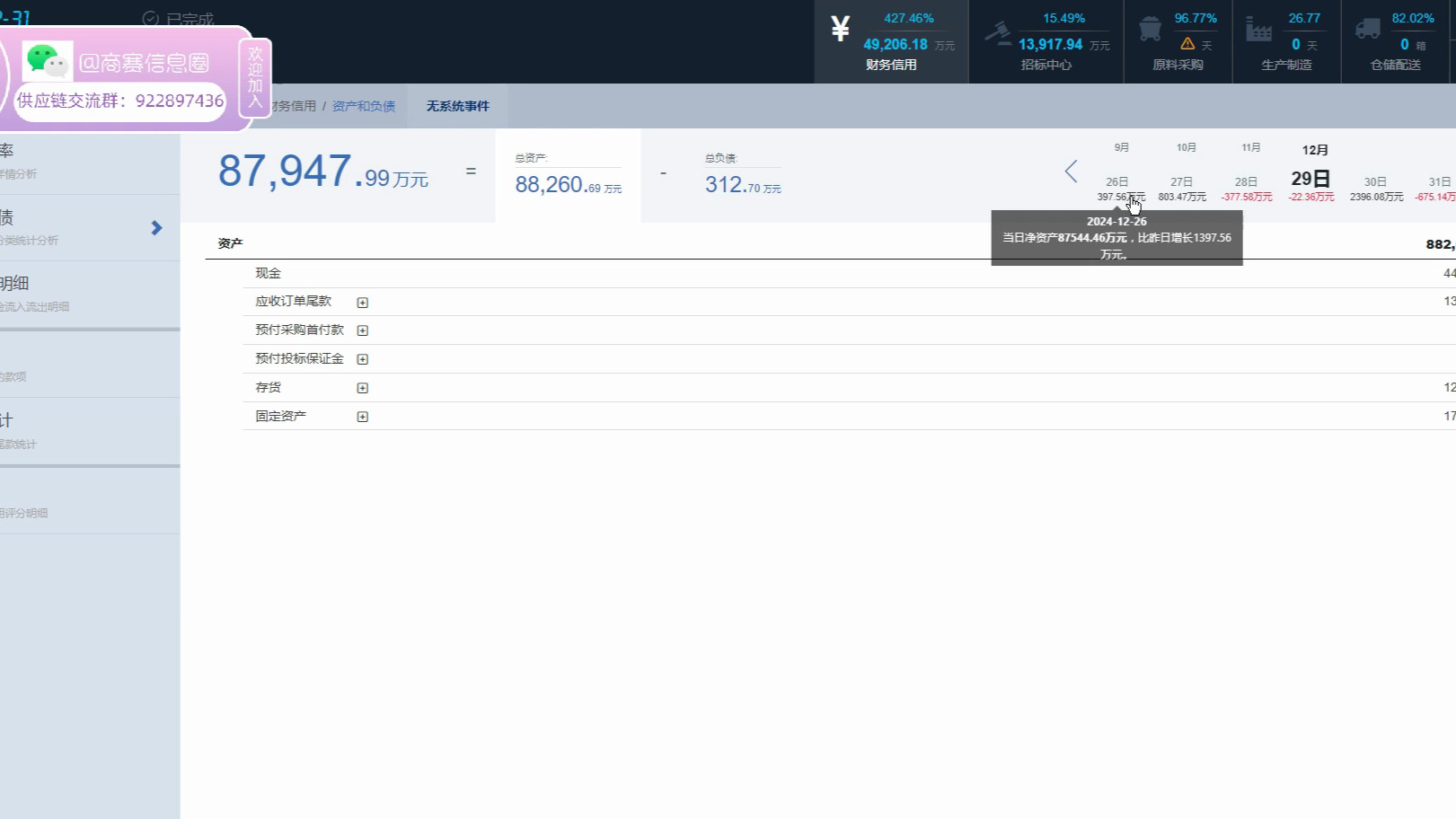Select the 29日 date in timeline
This screenshot has width=1456, height=819.
click(1310, 179)
